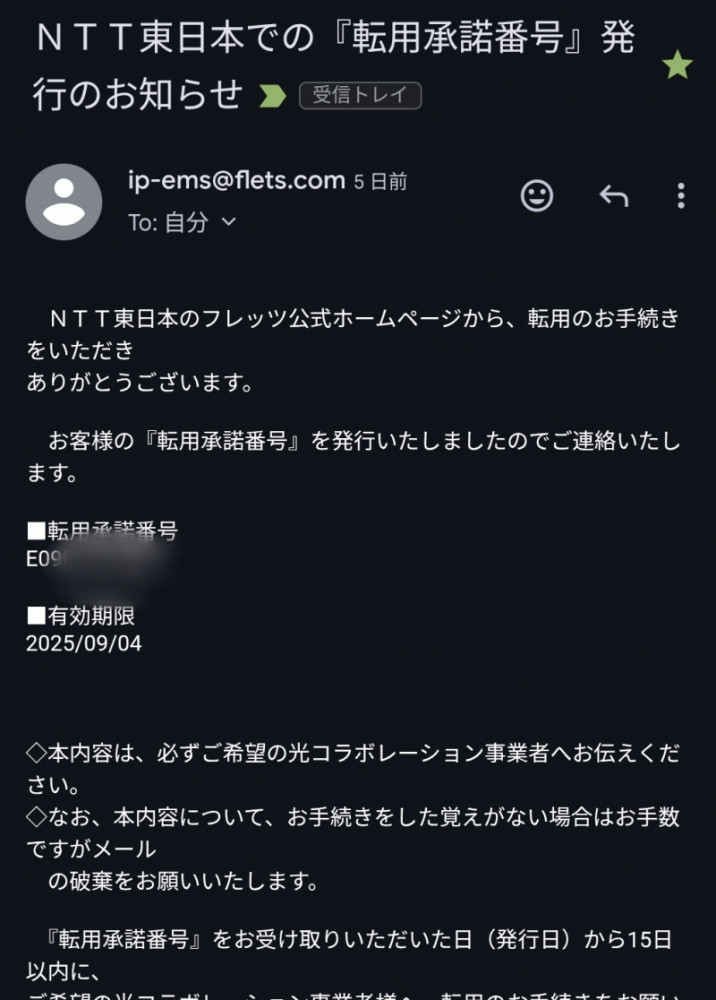
Task: Click sender address ip-ems@flets.com
Action: pyautogui.click(x=236, y=181)
